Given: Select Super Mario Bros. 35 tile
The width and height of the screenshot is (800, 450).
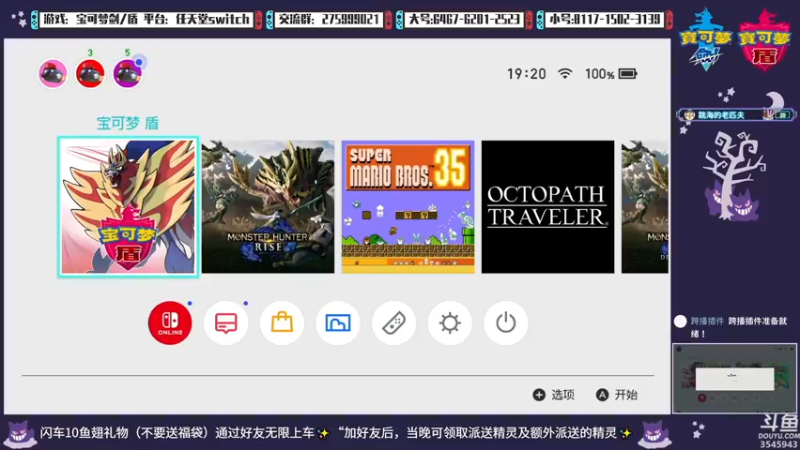Looking at the screenshot, I should coord(408,207).
